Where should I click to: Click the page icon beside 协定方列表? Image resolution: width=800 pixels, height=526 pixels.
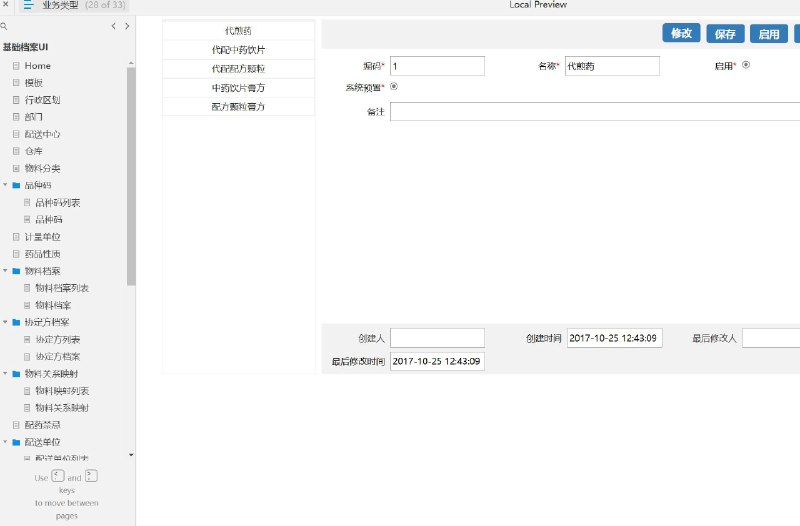(27, 339)
